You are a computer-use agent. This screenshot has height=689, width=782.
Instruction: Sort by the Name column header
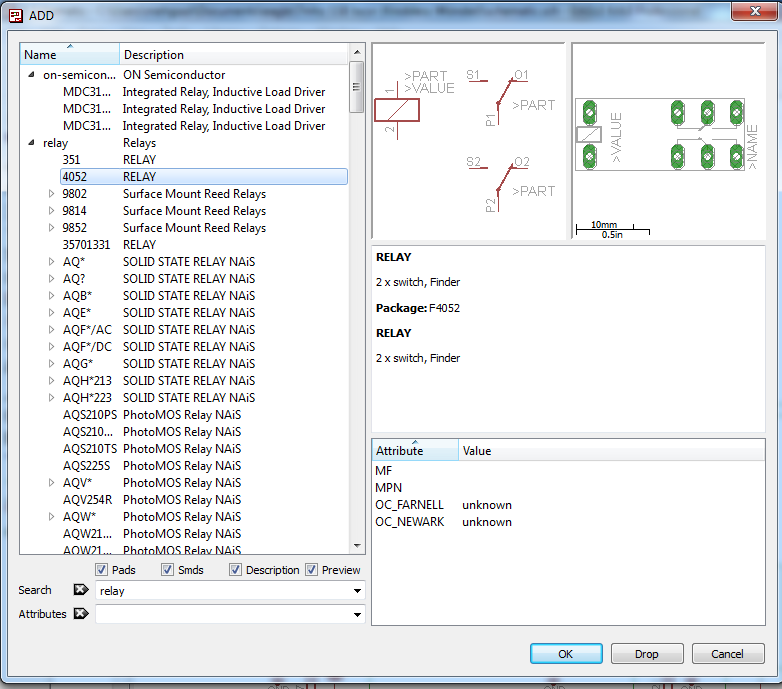[x=69, y=55]
